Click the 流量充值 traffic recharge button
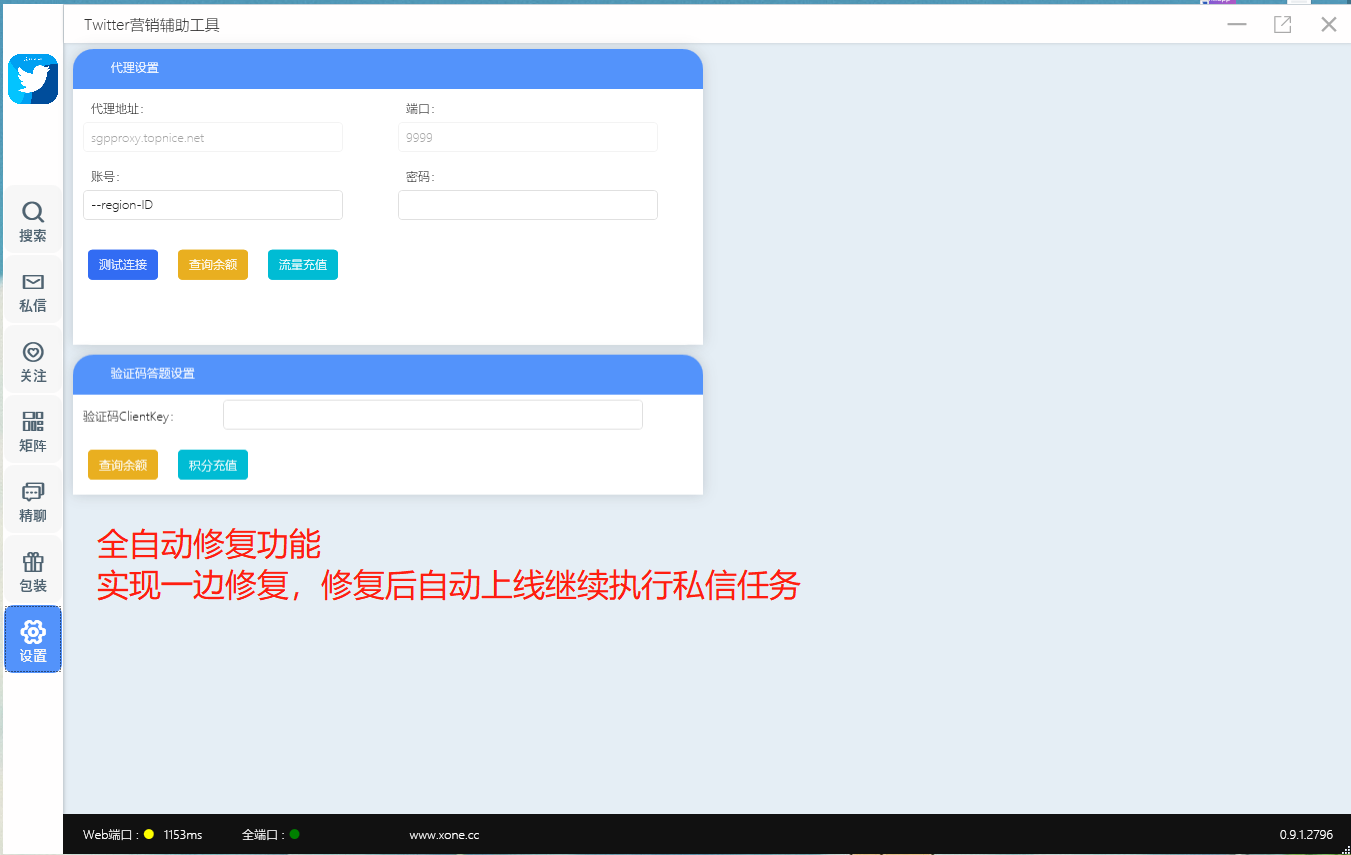The height and width of the screenshot is (855, 1351). point(303,265)
